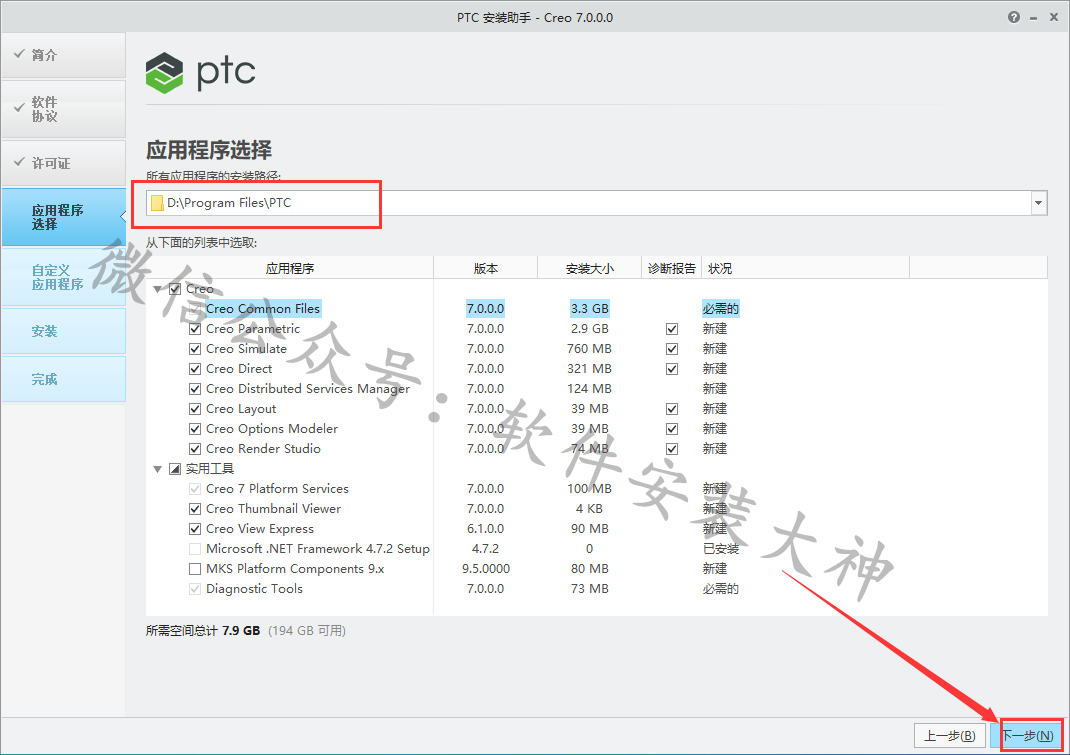1070x755 pixels.
Task: Click the 诊断报告 column header
Action: [x=671, y=268]
